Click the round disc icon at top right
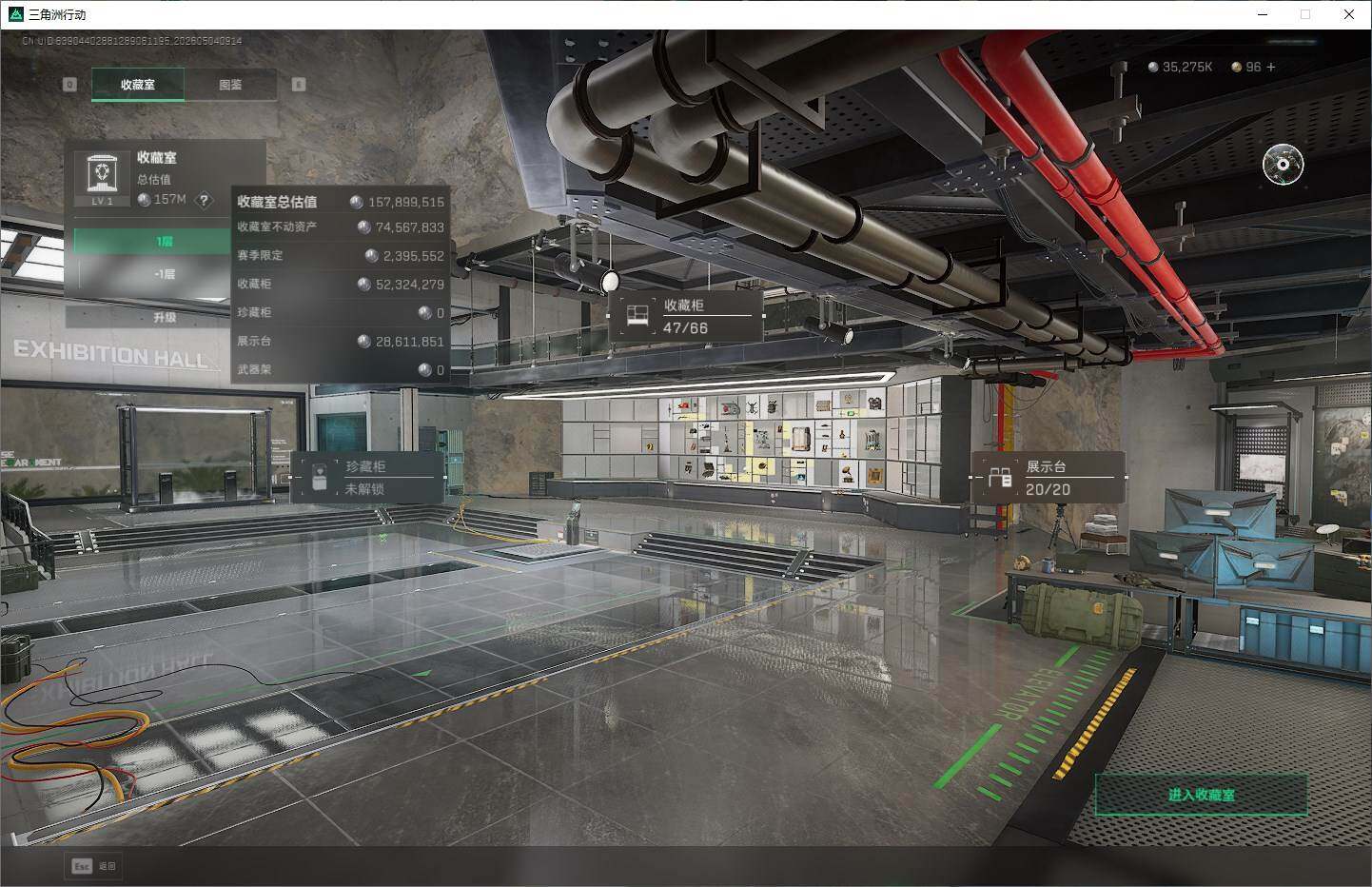1372x887 pixels. point(1283,165)
